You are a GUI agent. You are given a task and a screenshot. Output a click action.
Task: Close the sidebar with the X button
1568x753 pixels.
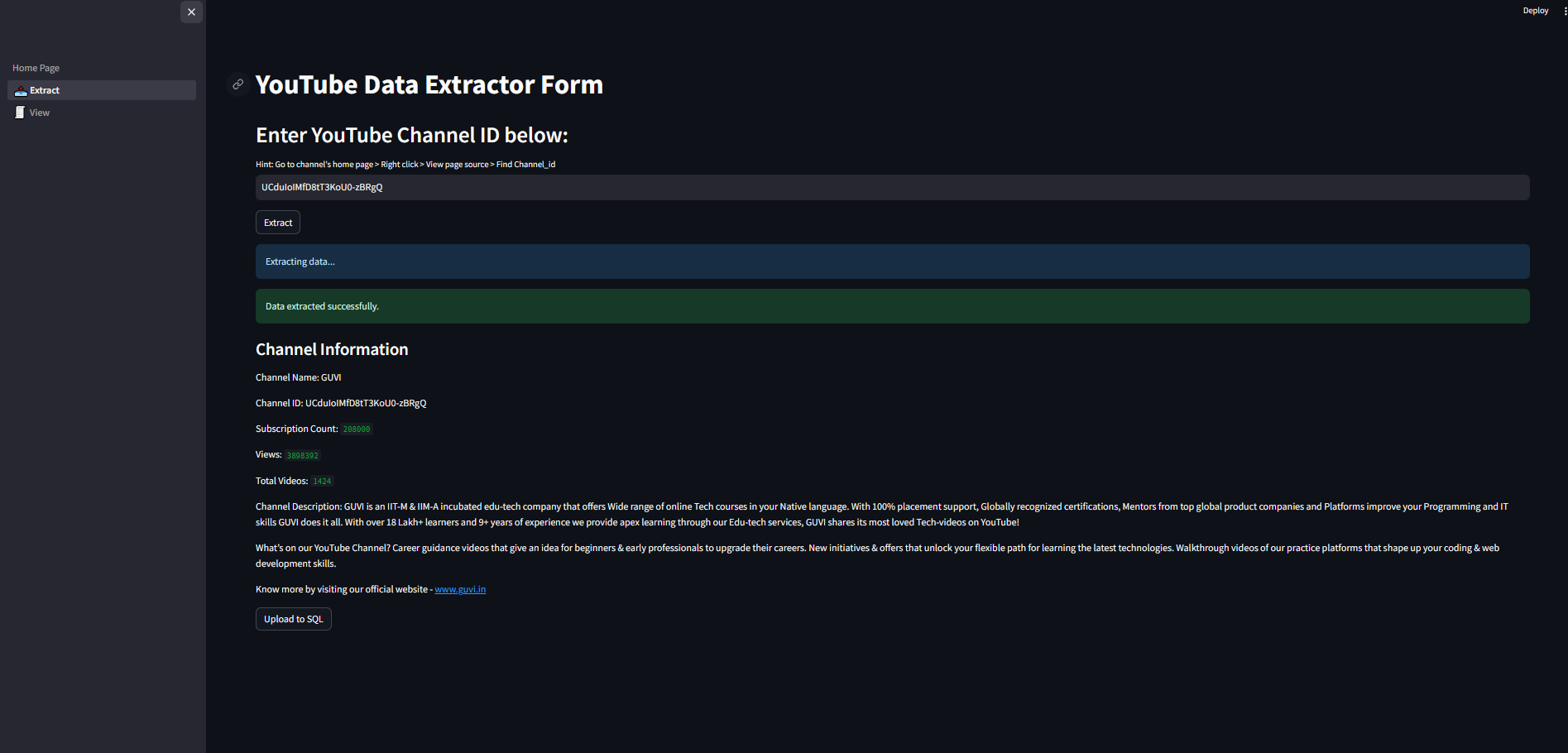191,12
